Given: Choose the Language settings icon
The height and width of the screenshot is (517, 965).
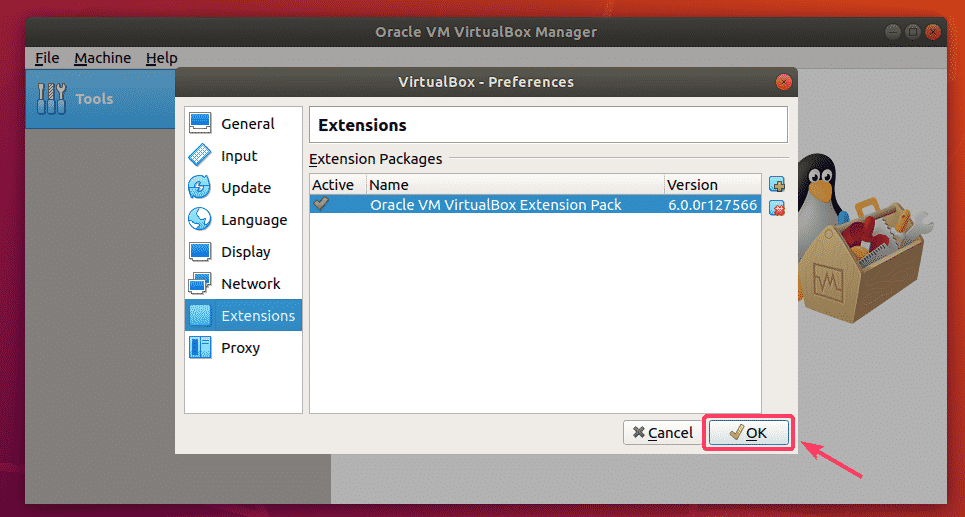Looking at the screenshot, I should (x=200, y=220).
